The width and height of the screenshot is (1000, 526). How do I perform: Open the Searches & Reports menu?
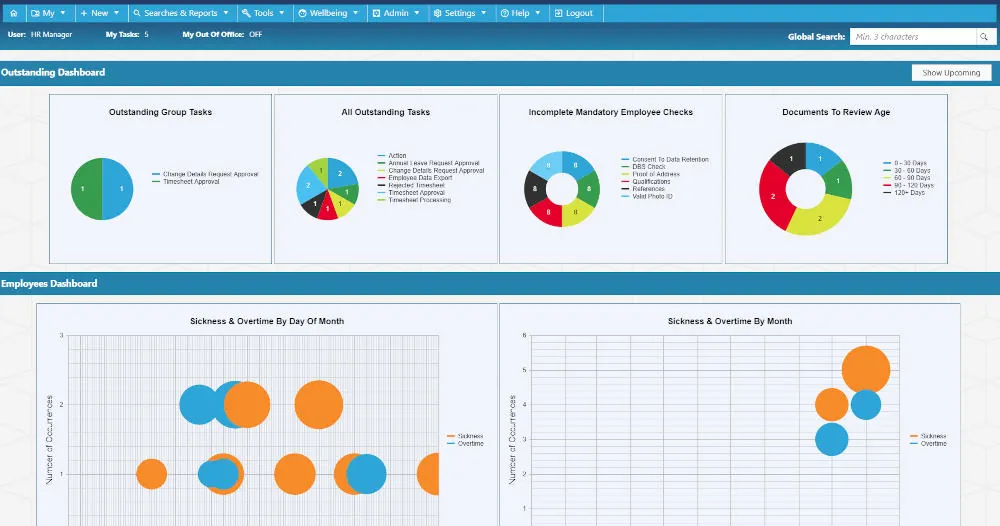tap(181, 13)
